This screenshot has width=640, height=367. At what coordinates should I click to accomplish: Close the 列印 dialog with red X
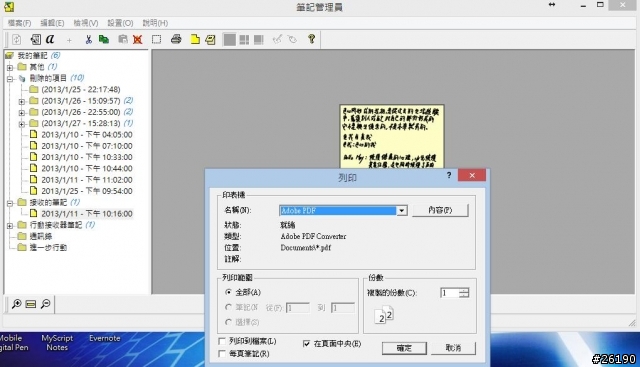(x=472, y=175)
